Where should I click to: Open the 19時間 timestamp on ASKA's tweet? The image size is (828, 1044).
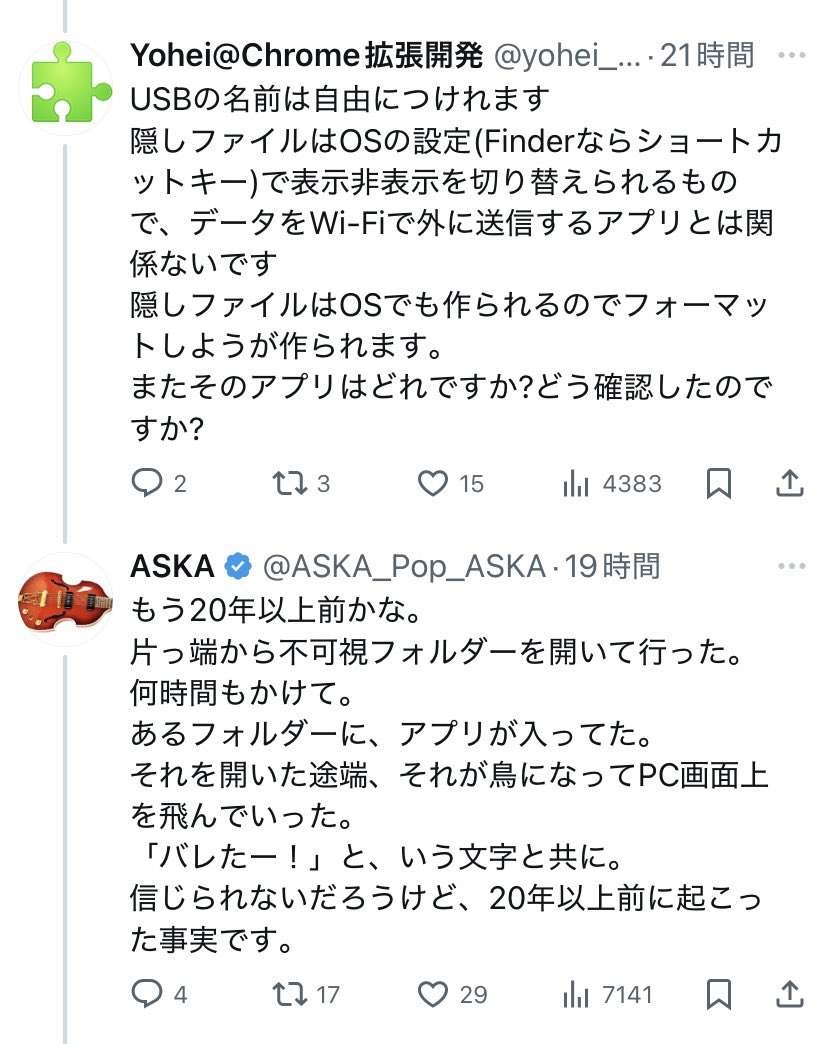coord(612,567)
